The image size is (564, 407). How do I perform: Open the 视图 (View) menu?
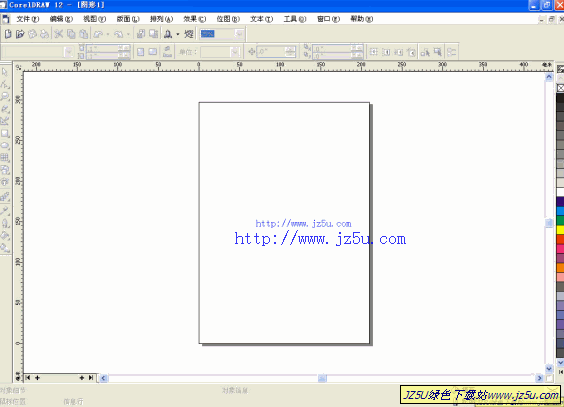(x=94, y=19)
